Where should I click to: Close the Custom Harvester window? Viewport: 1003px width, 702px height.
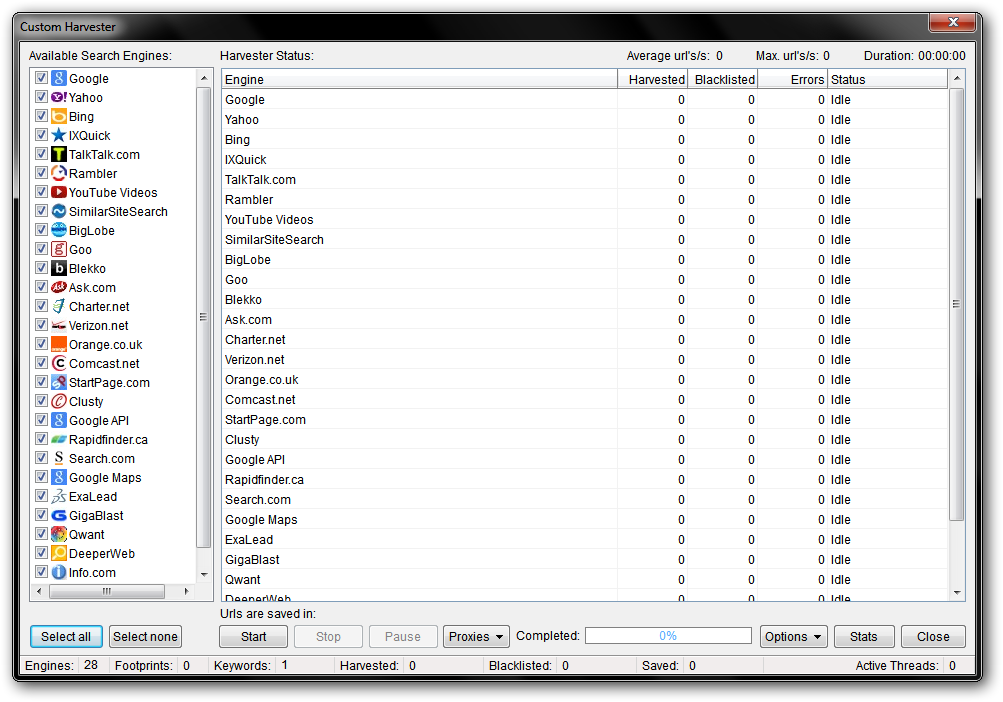pyautogui.click(x=952, y=22)
